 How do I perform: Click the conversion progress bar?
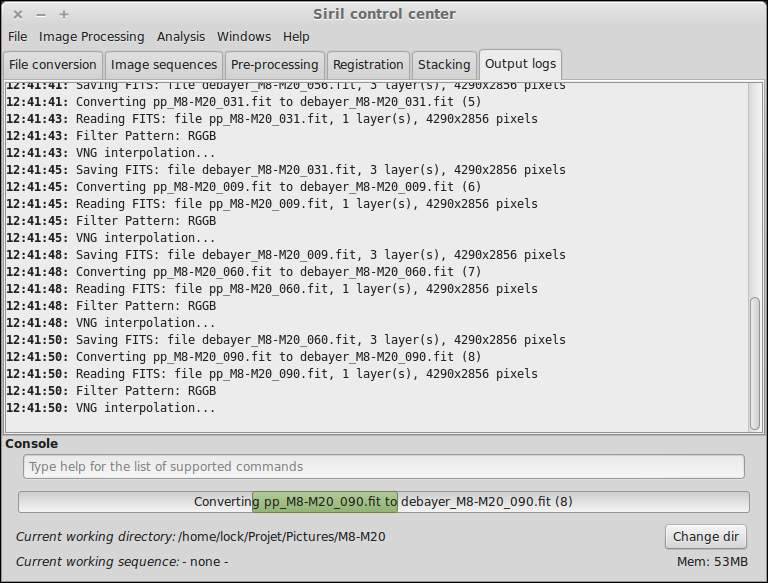[x=383, y=502]
